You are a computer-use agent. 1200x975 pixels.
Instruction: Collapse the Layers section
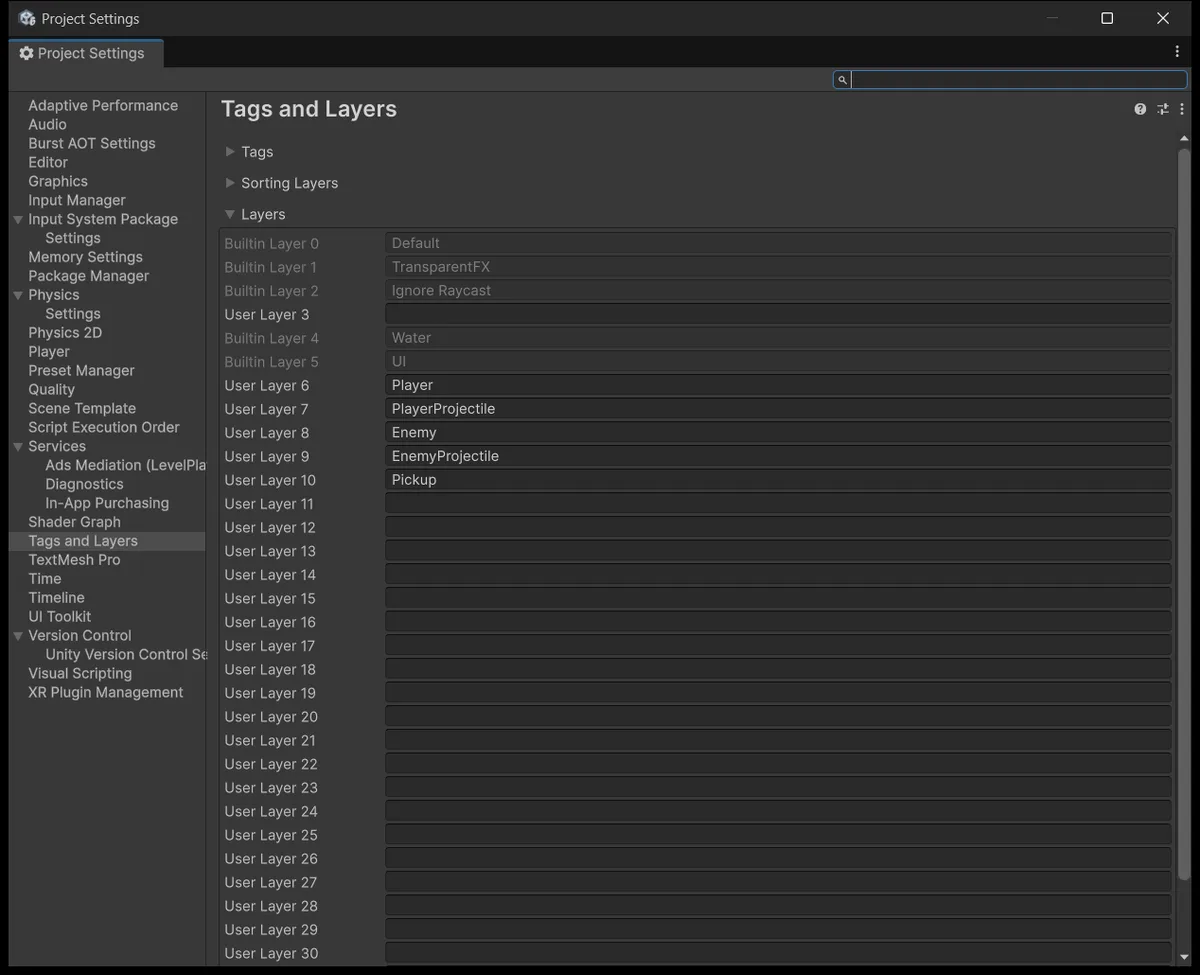[x=230, y=214]
